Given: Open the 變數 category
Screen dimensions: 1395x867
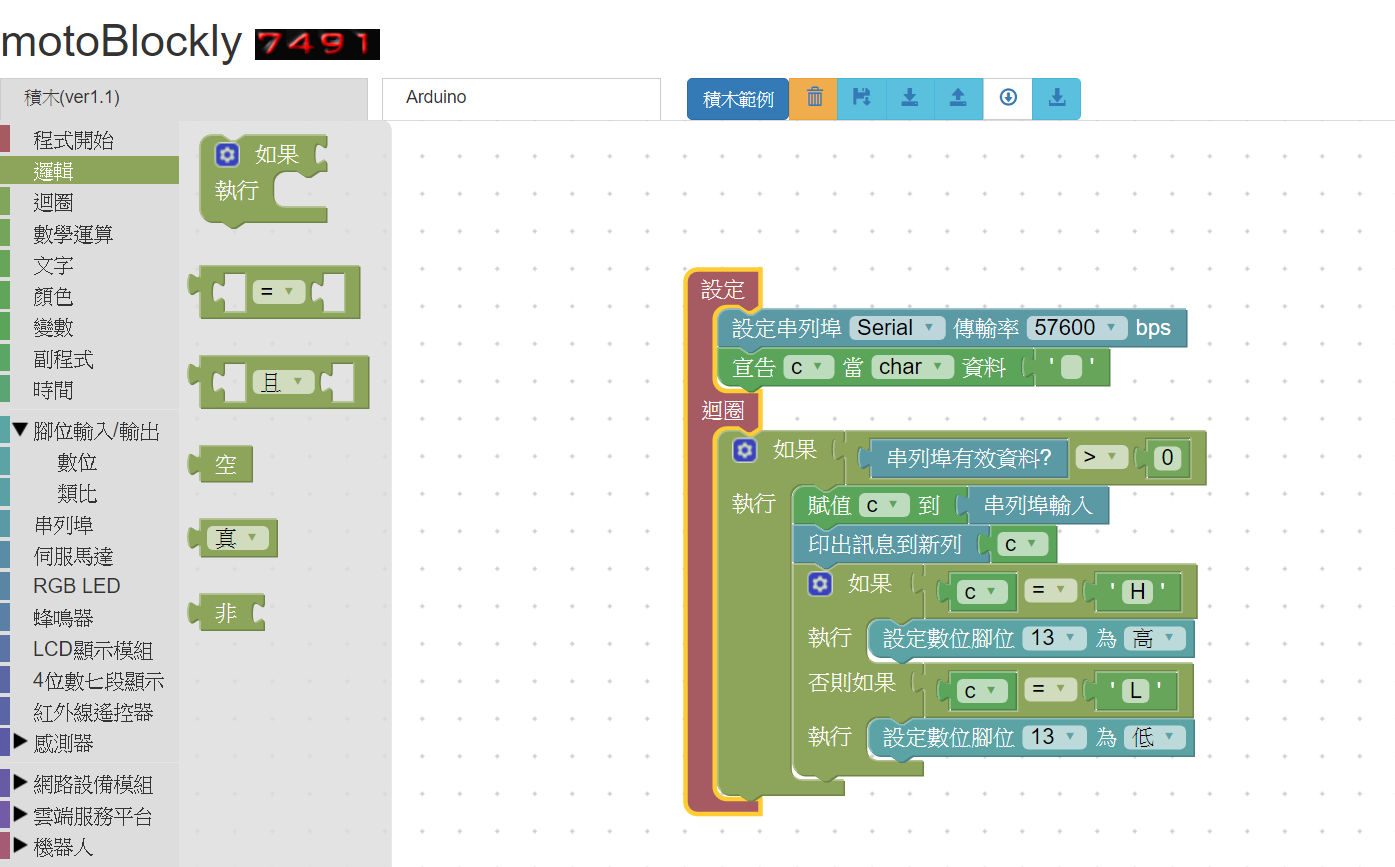Looking at the screenshot, I should pos(90,327).
